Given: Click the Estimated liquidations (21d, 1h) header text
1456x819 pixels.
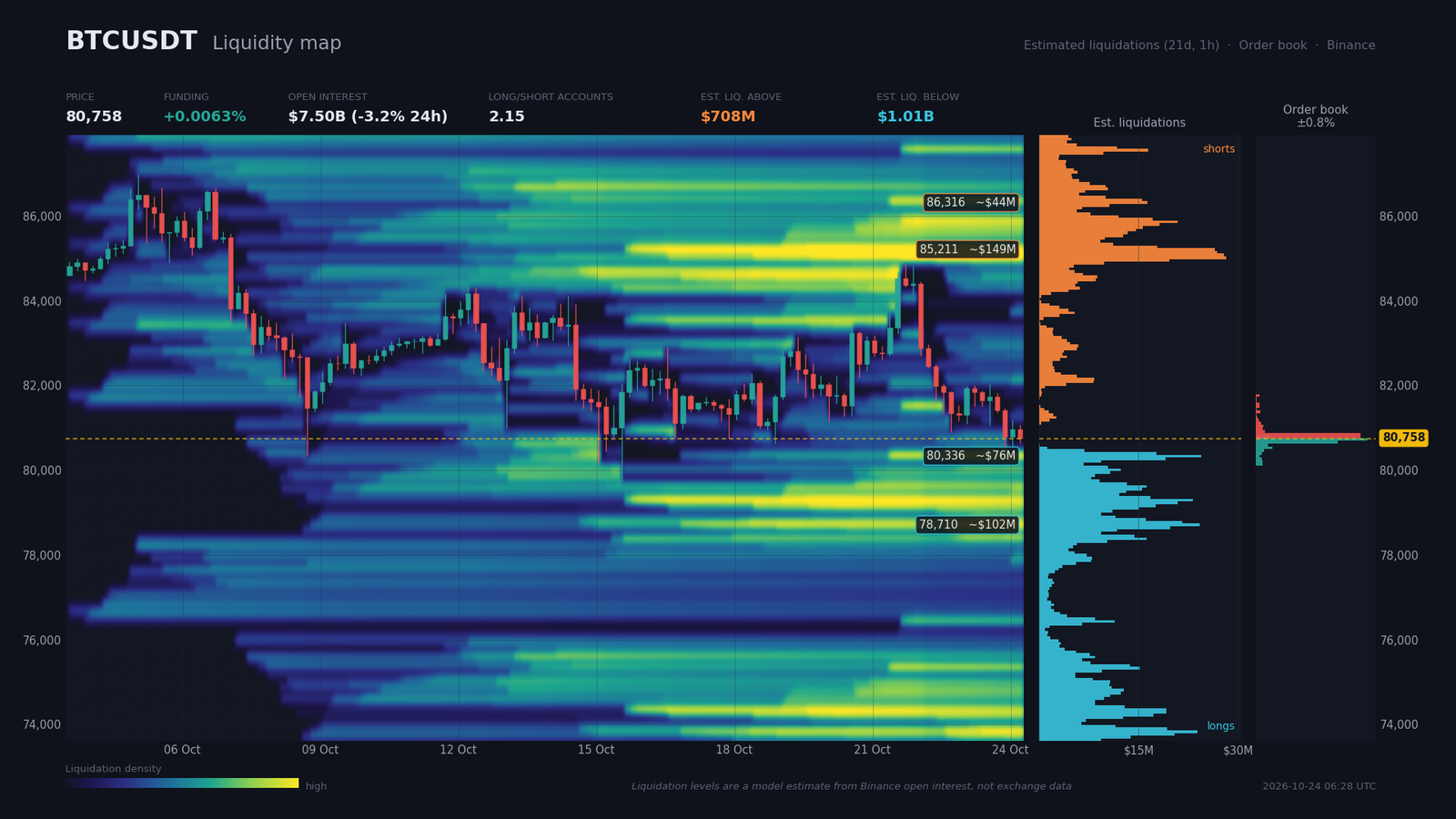Looking at the screenshot, I should pyautogui.click(x=1121, y=45).
